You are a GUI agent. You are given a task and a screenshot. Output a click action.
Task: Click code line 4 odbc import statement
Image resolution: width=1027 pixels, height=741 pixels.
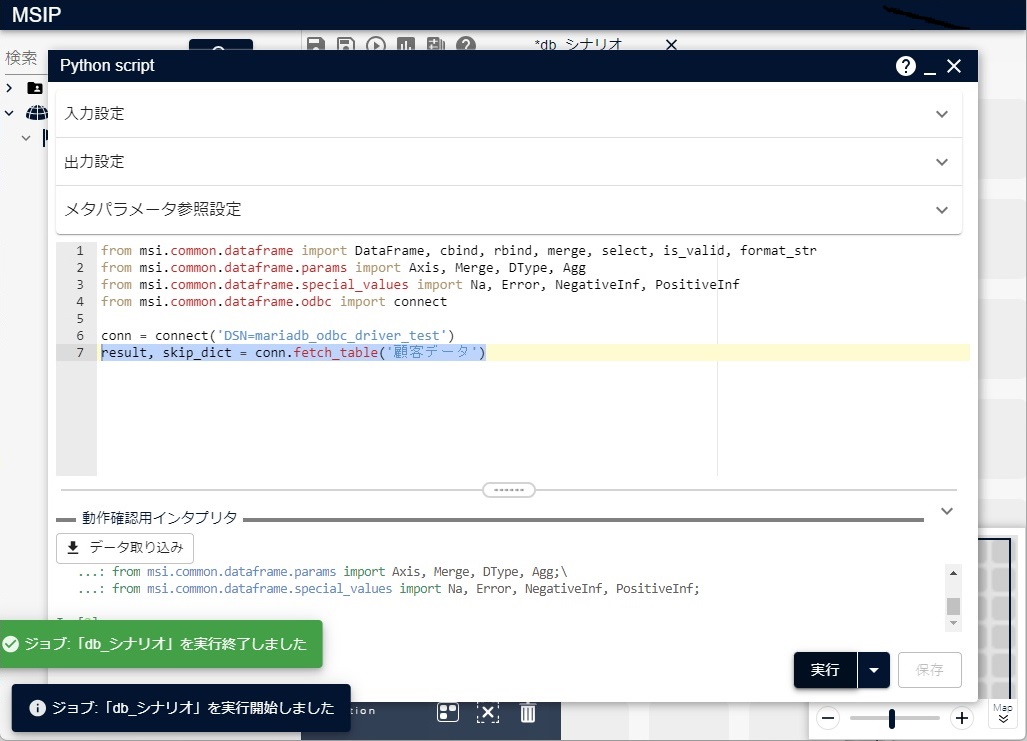coord(274,301)
